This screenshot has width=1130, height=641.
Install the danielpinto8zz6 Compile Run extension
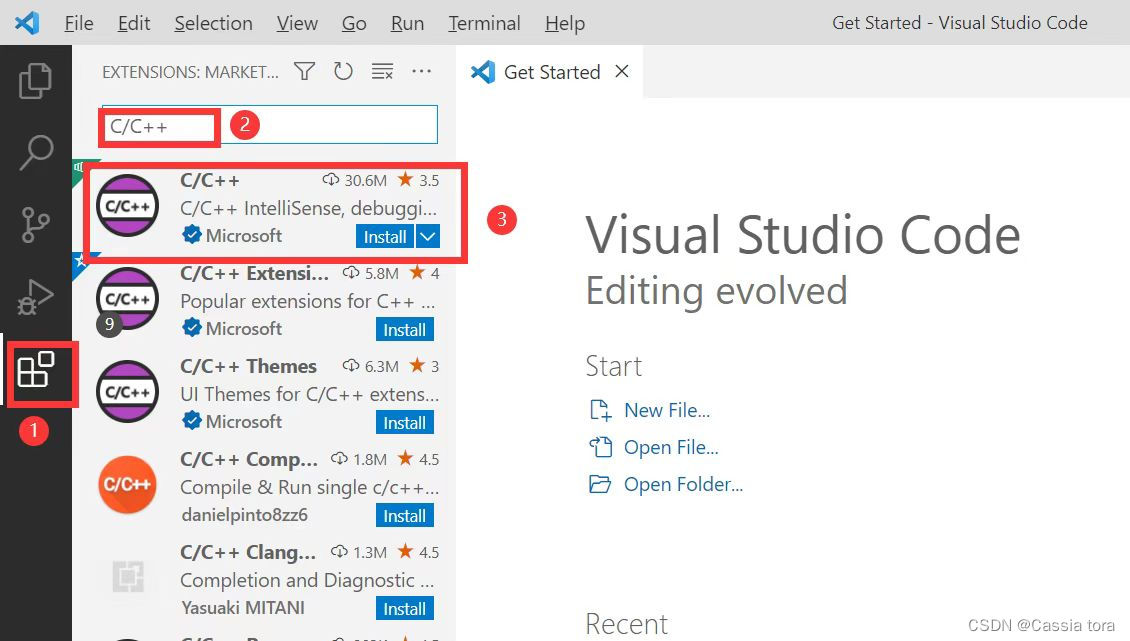(x=404, y=516)
